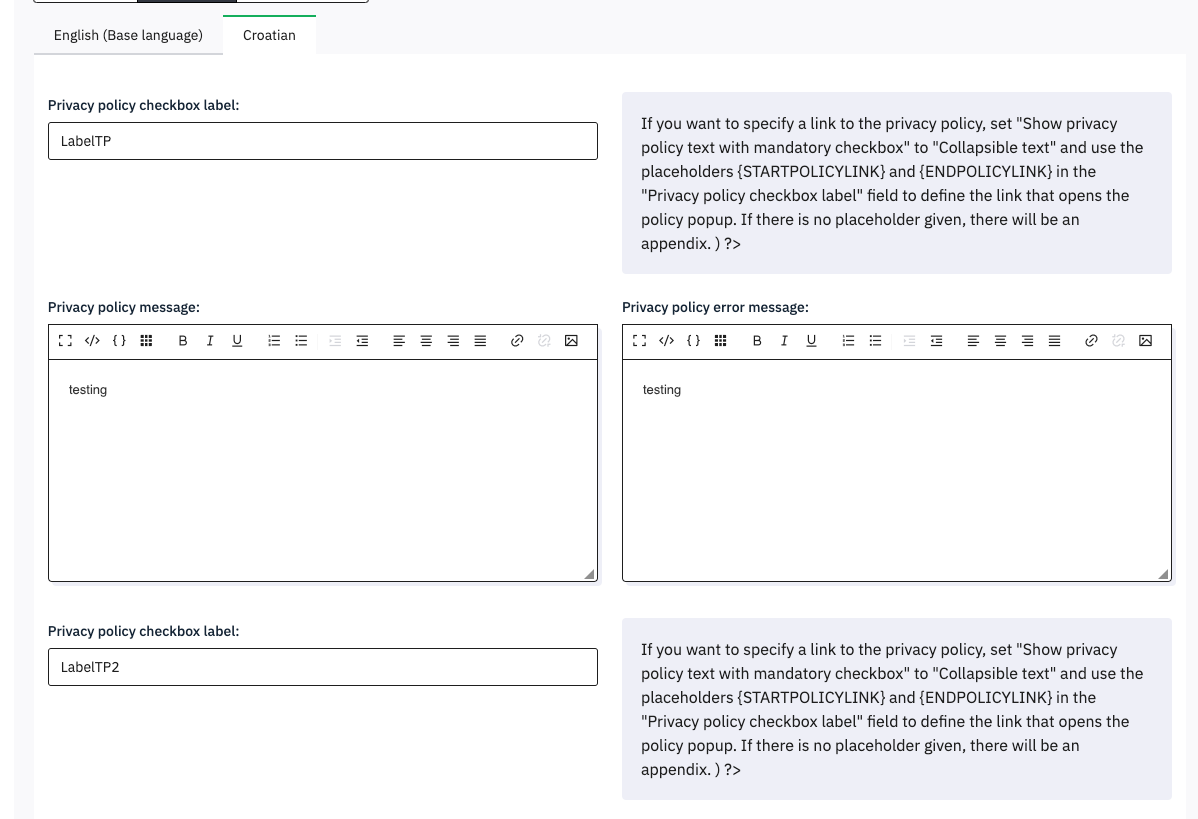Apply bold in error message editor
The image size is (1198, 819).
[757, 341]
